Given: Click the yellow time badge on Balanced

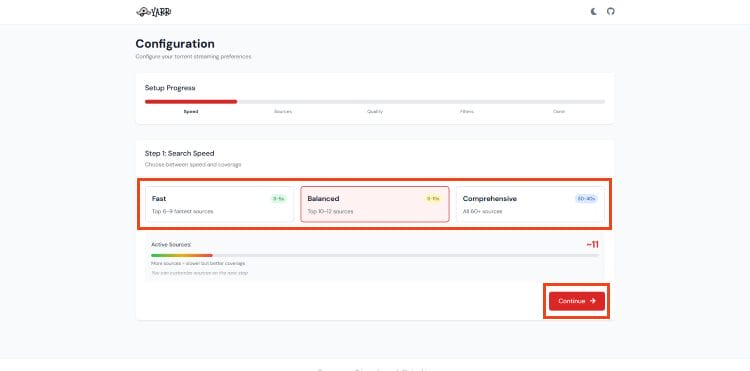Looking at the screenshot, I should click(x=433, y=199).
